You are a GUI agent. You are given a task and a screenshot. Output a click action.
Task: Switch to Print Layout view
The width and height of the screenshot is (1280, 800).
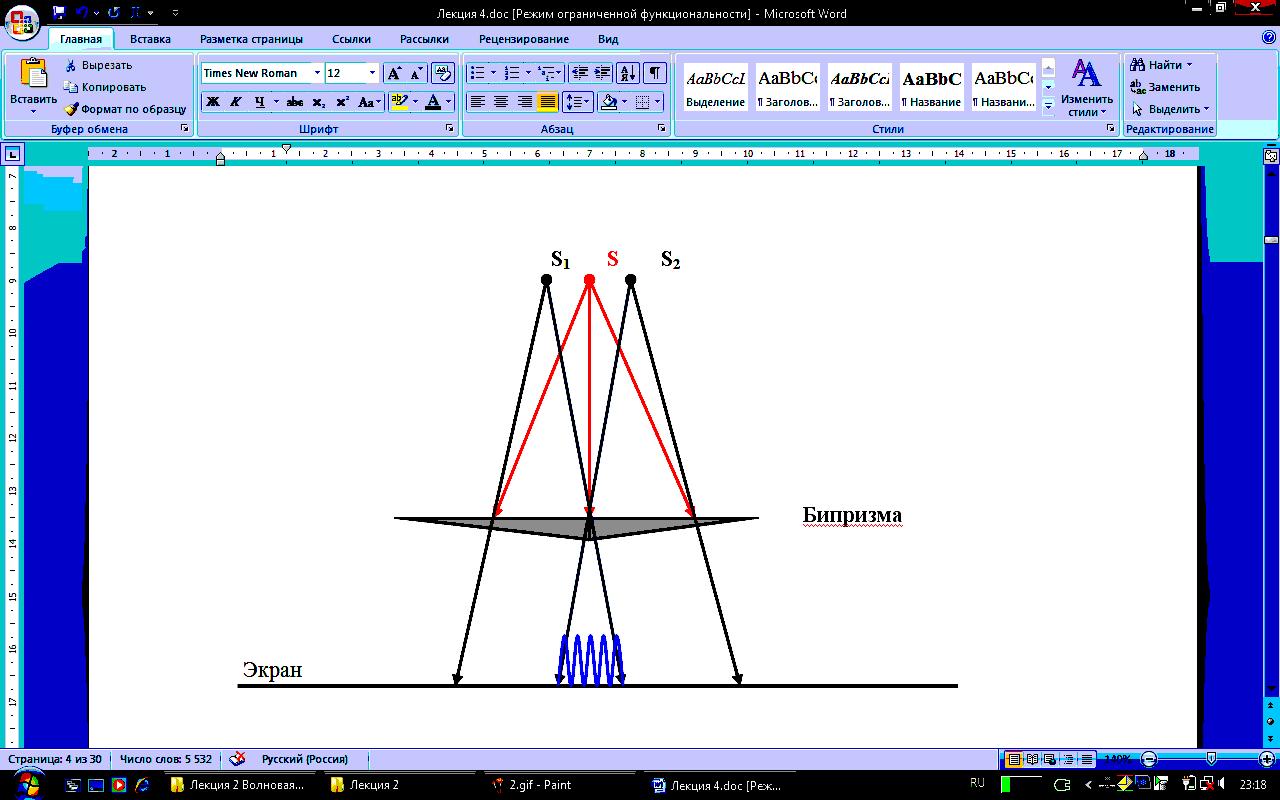click(1014, 759)
